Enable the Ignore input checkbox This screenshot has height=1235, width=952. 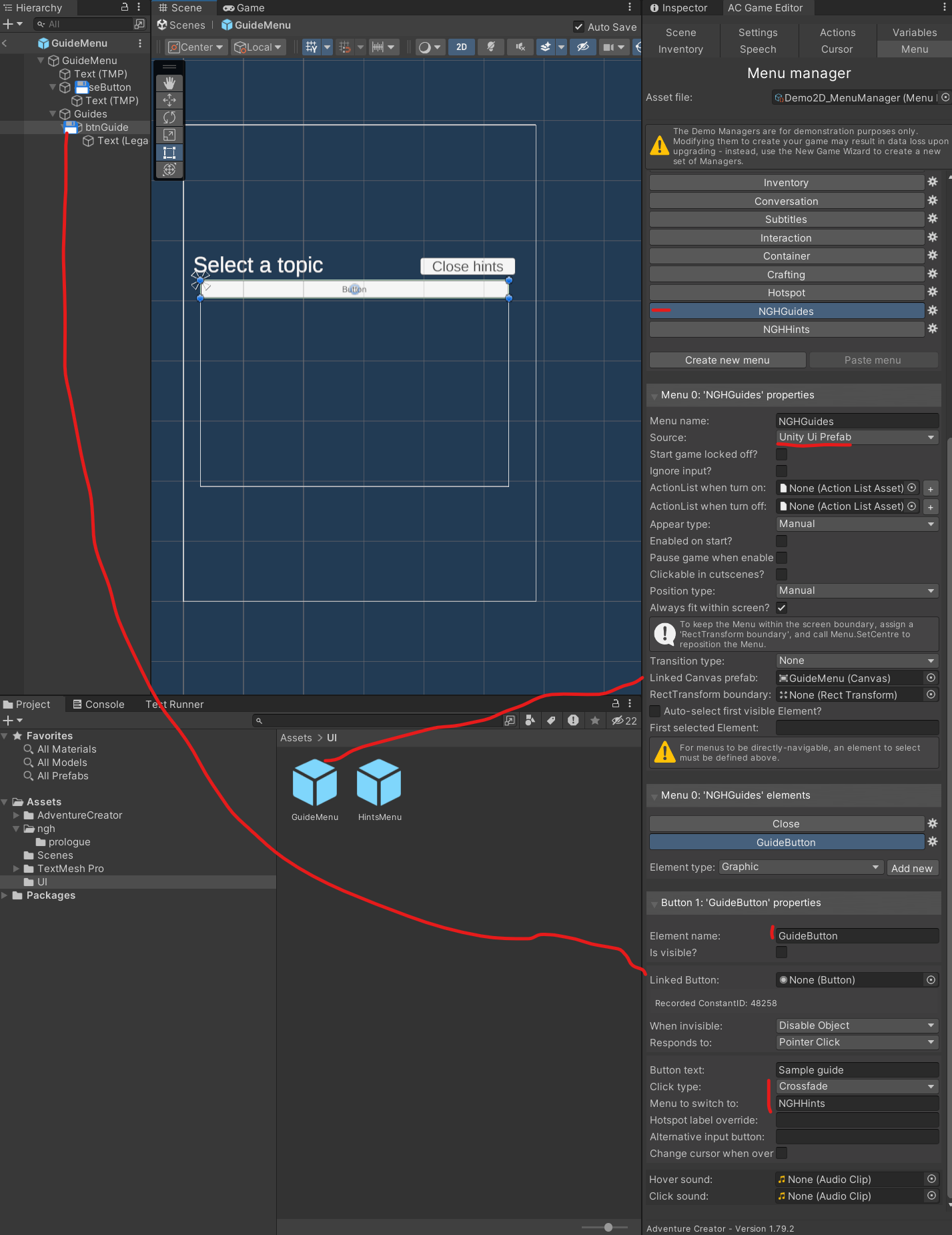point(782,471)
